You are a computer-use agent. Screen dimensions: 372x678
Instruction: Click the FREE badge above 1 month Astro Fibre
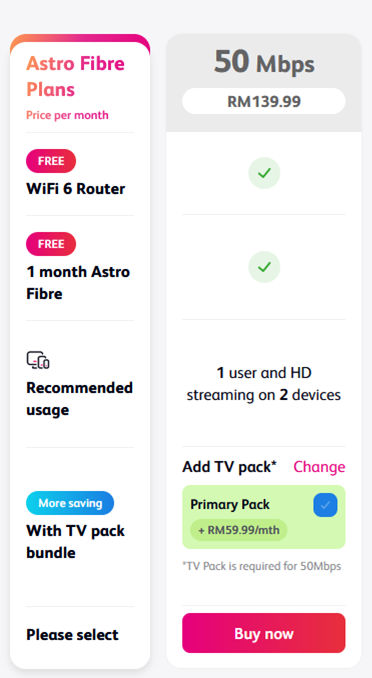(x=51, y=244)
